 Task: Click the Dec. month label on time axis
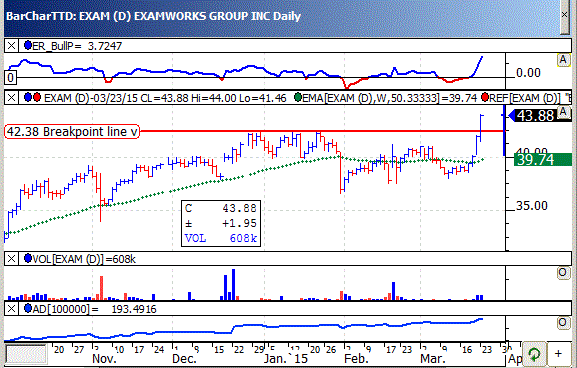point(184,358)
